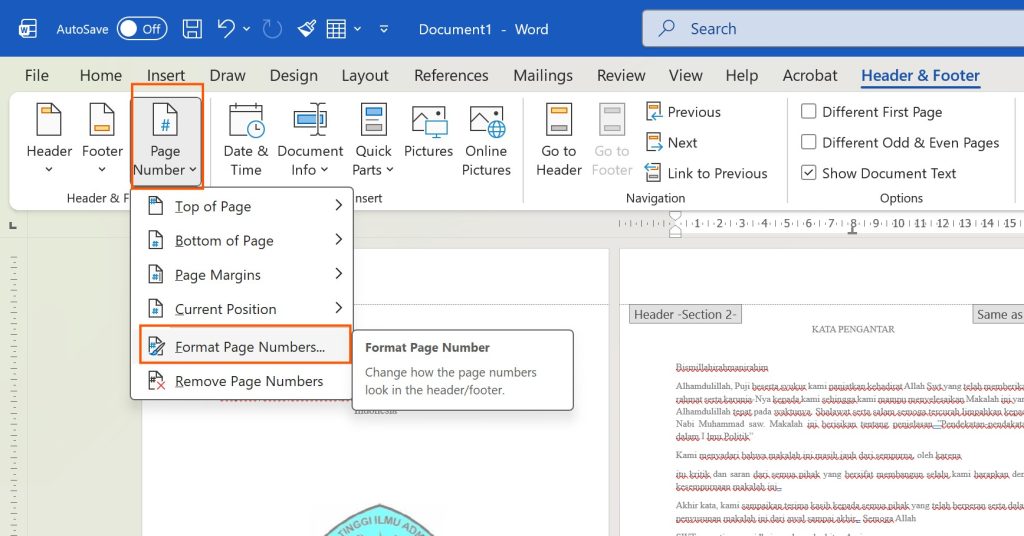Insert Date & Time
1024x536 pixels.
(x=246, y=140)
